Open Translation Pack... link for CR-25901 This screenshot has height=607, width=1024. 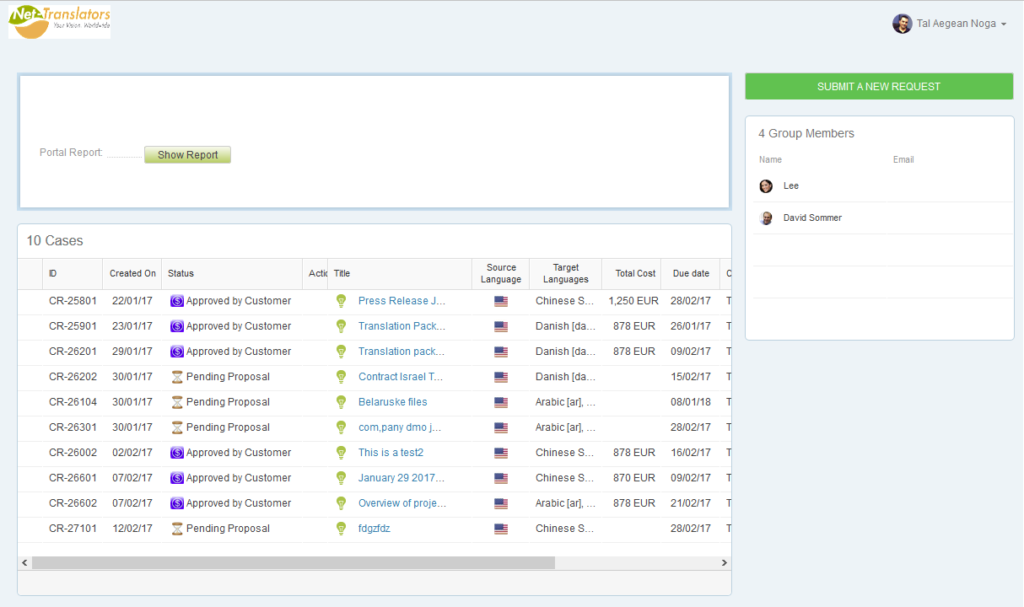(x=402, y=326)
